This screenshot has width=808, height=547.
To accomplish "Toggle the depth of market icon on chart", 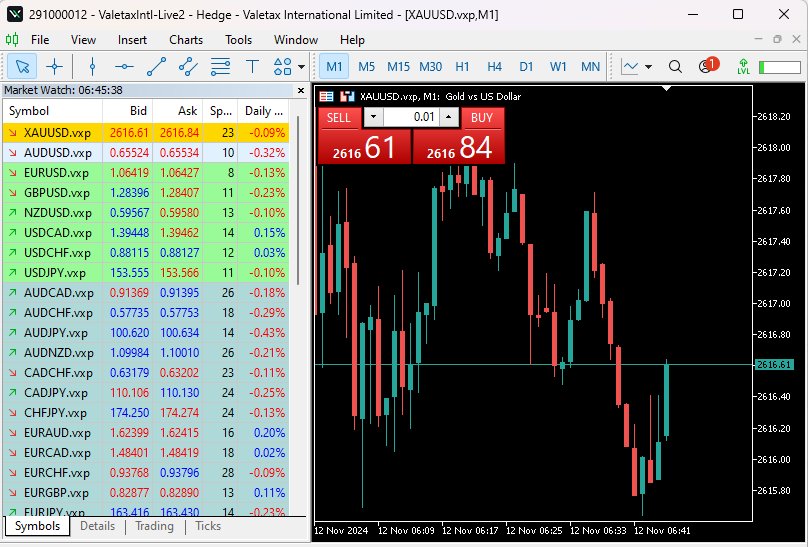I will 326,96.
